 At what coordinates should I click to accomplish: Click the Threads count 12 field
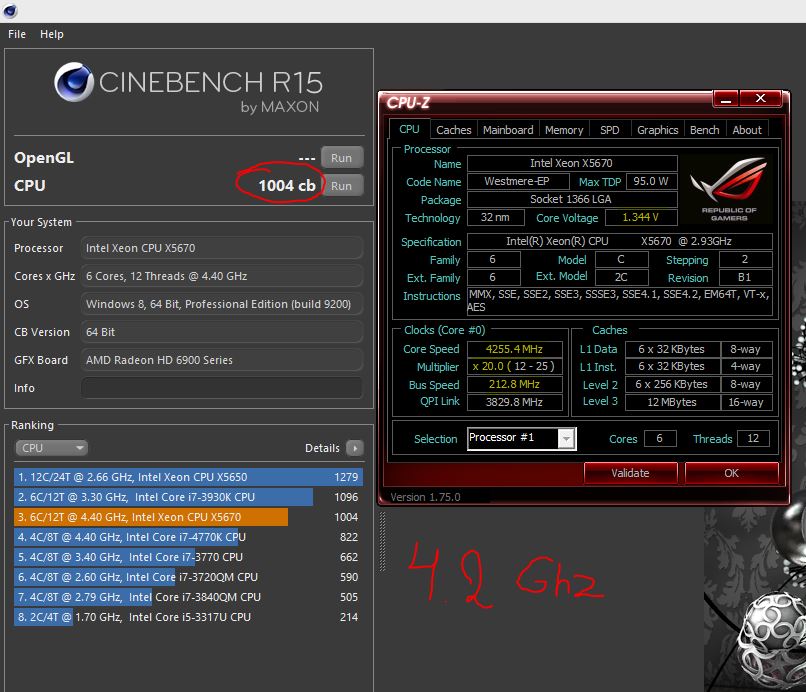pyautogui.click(x=753, y=439)
